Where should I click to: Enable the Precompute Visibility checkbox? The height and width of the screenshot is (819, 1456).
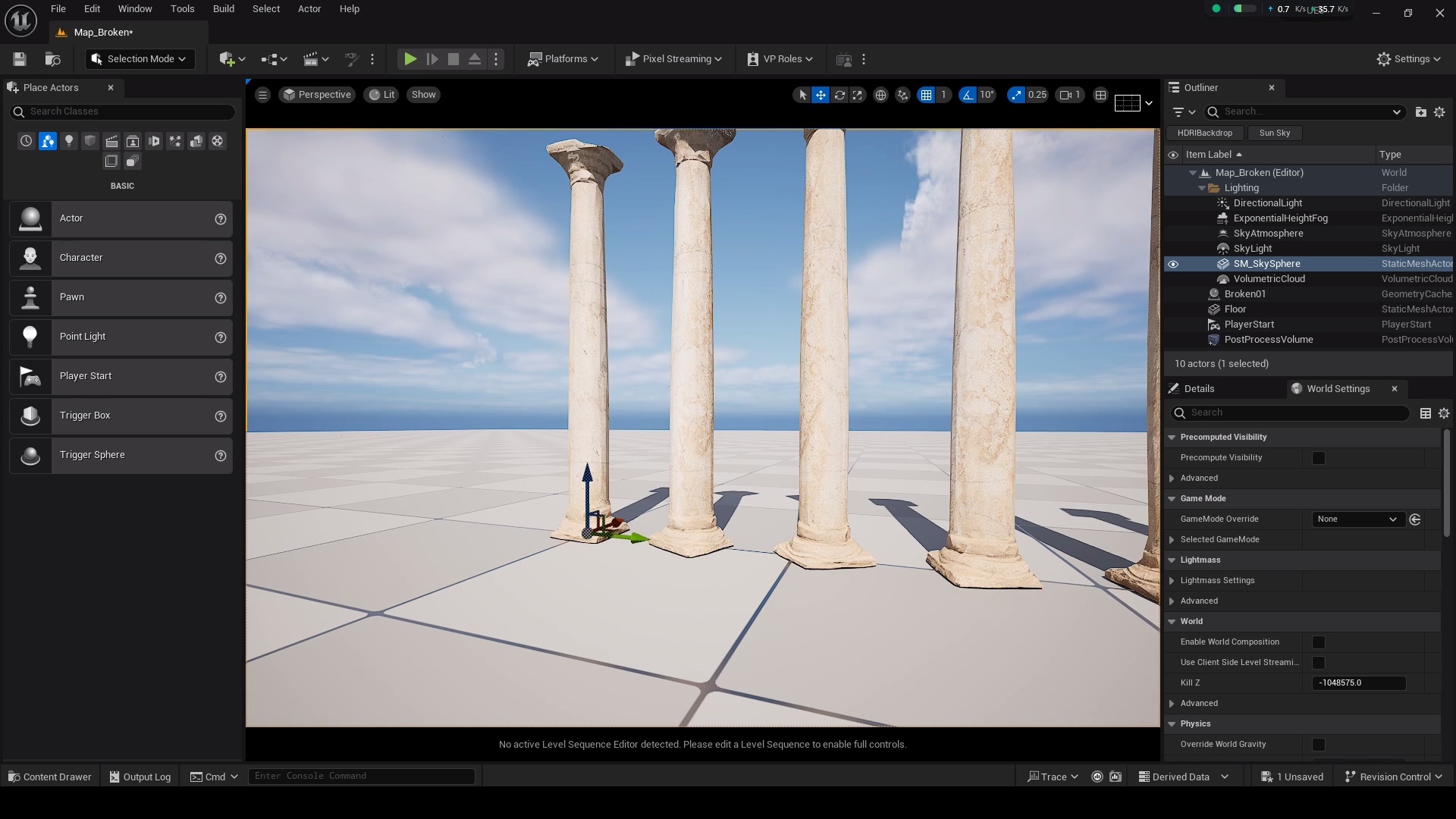click(1319, 458)
